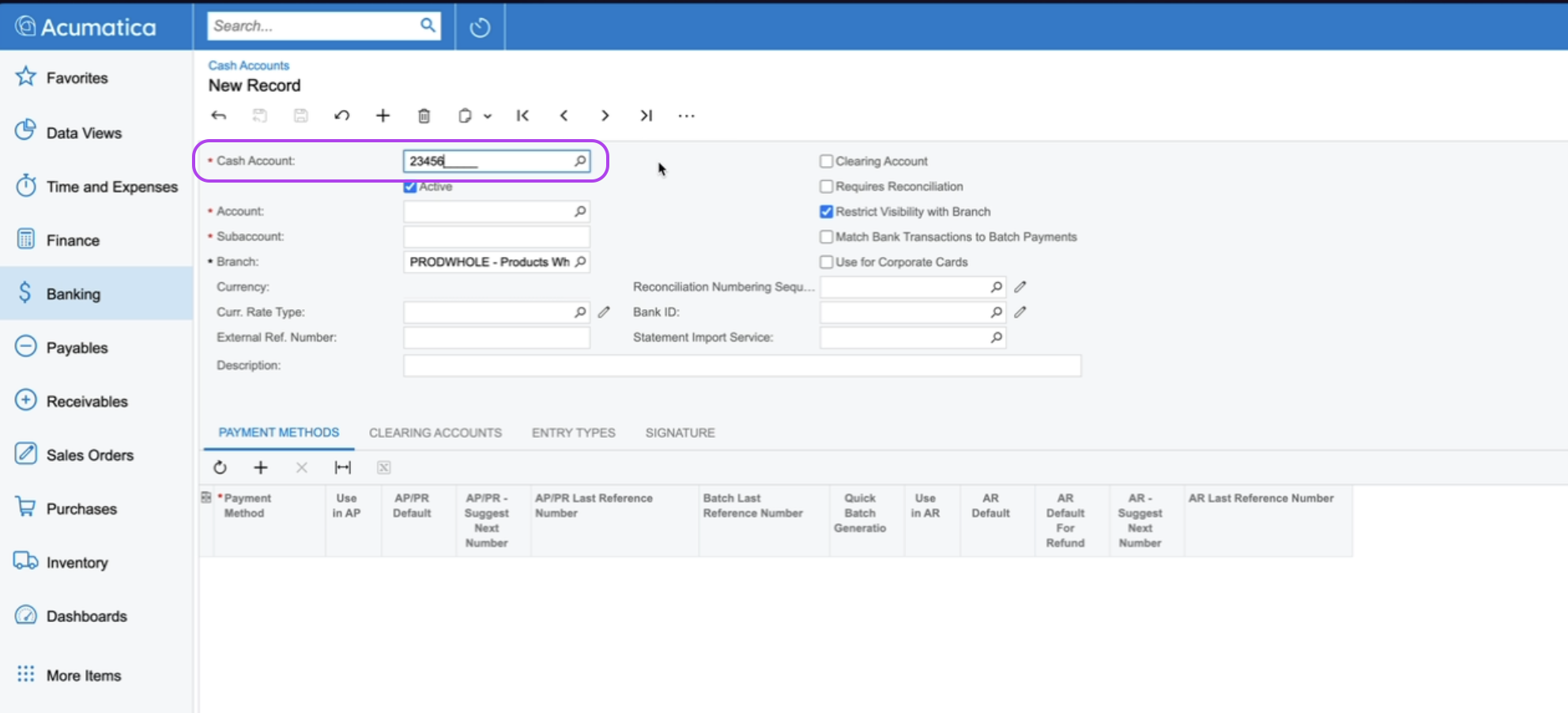The width and height of the screenshot is (1568, 713).
Task: Open the Inventory workspace
Action: 96,562
